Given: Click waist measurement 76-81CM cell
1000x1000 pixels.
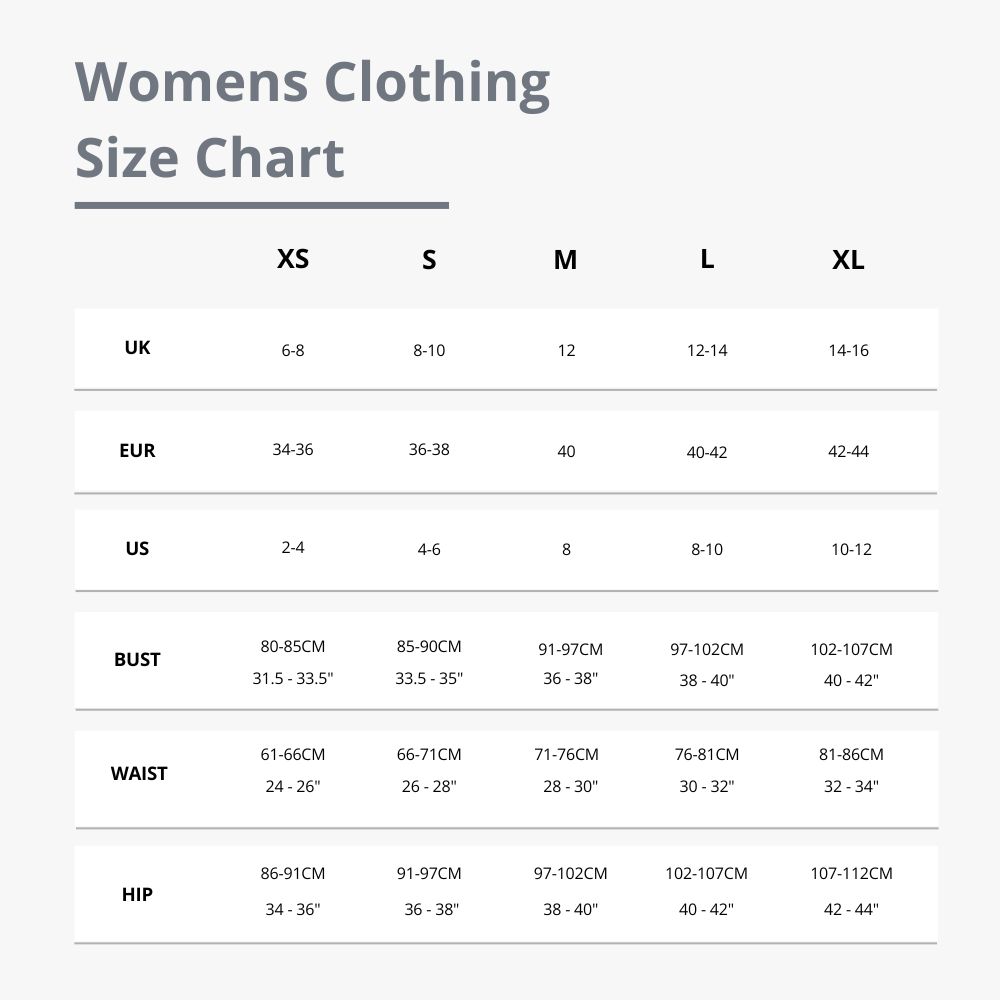Looking at the screenshot, I should (707, 754).
